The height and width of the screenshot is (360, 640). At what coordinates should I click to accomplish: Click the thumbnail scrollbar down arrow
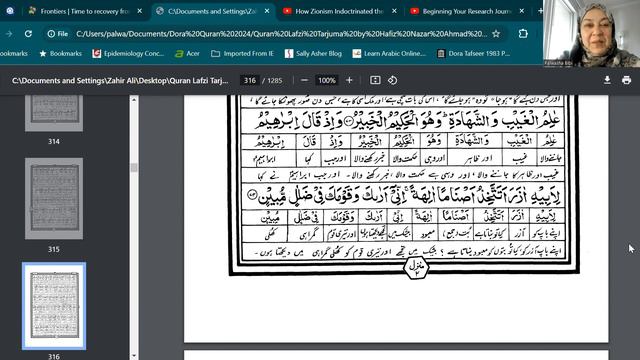click(134, 356)
